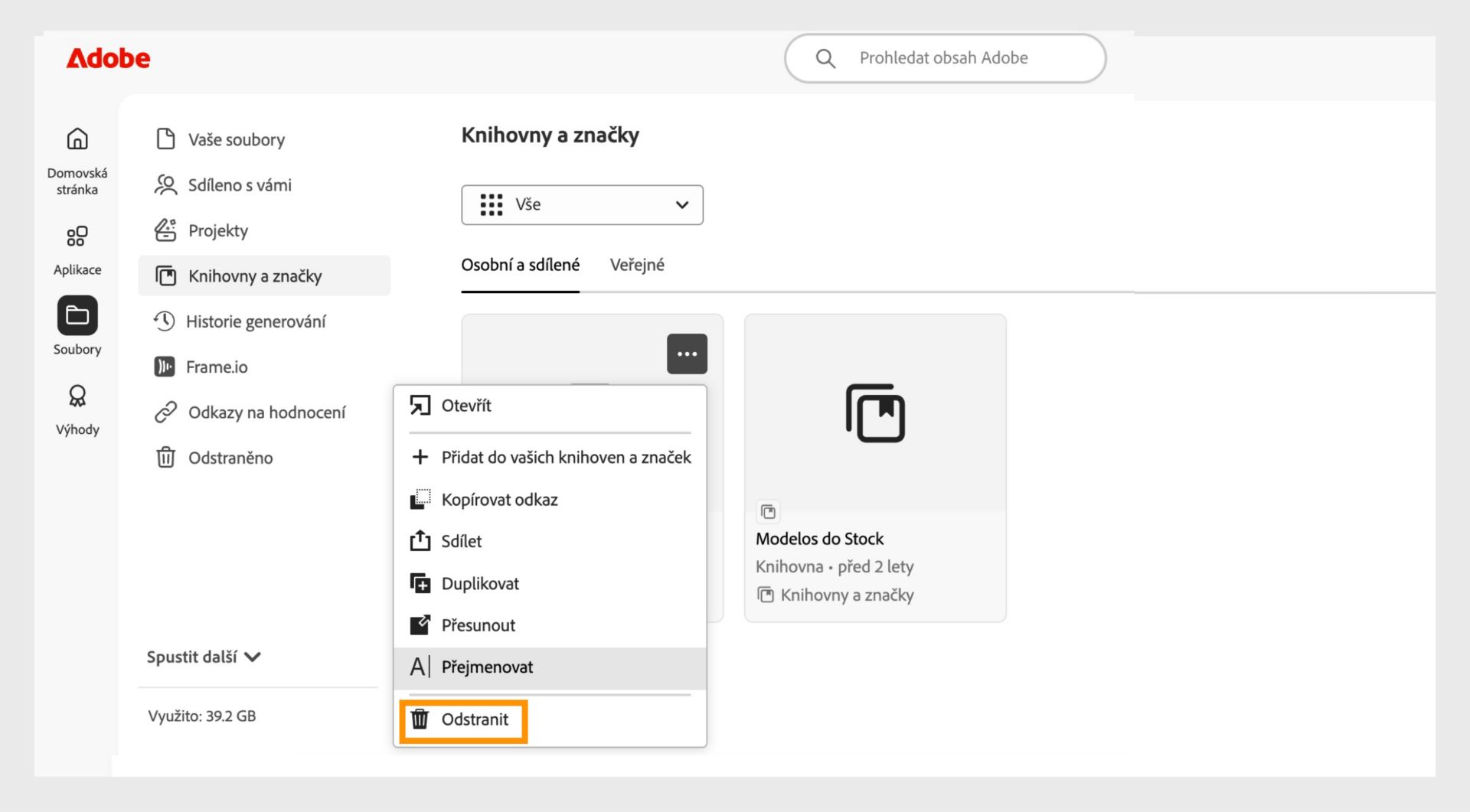The image size is (1470, 812).
Task: Click the Knihovny a značky page heading
Action: [550, 135]
